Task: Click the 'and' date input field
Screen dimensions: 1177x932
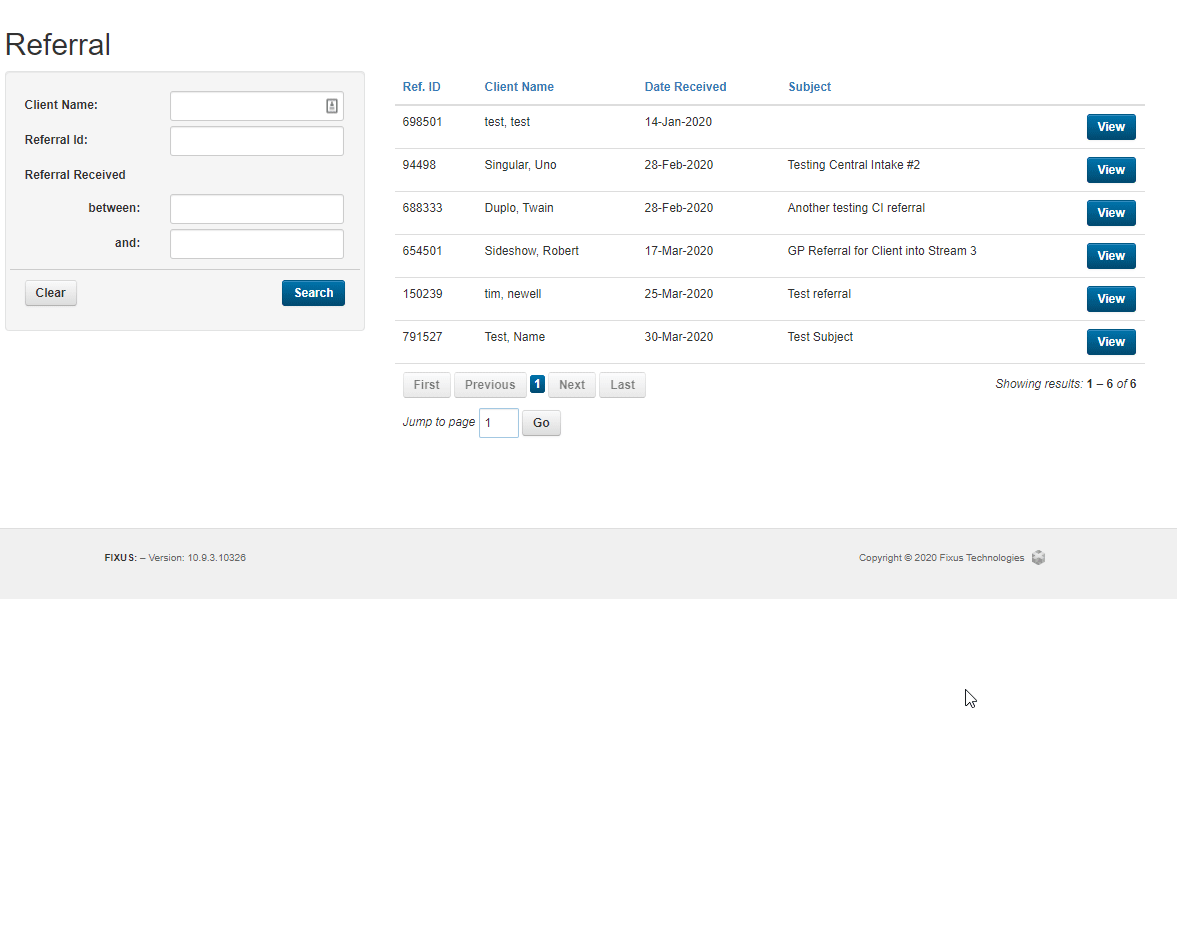Action: pos(257,244)
